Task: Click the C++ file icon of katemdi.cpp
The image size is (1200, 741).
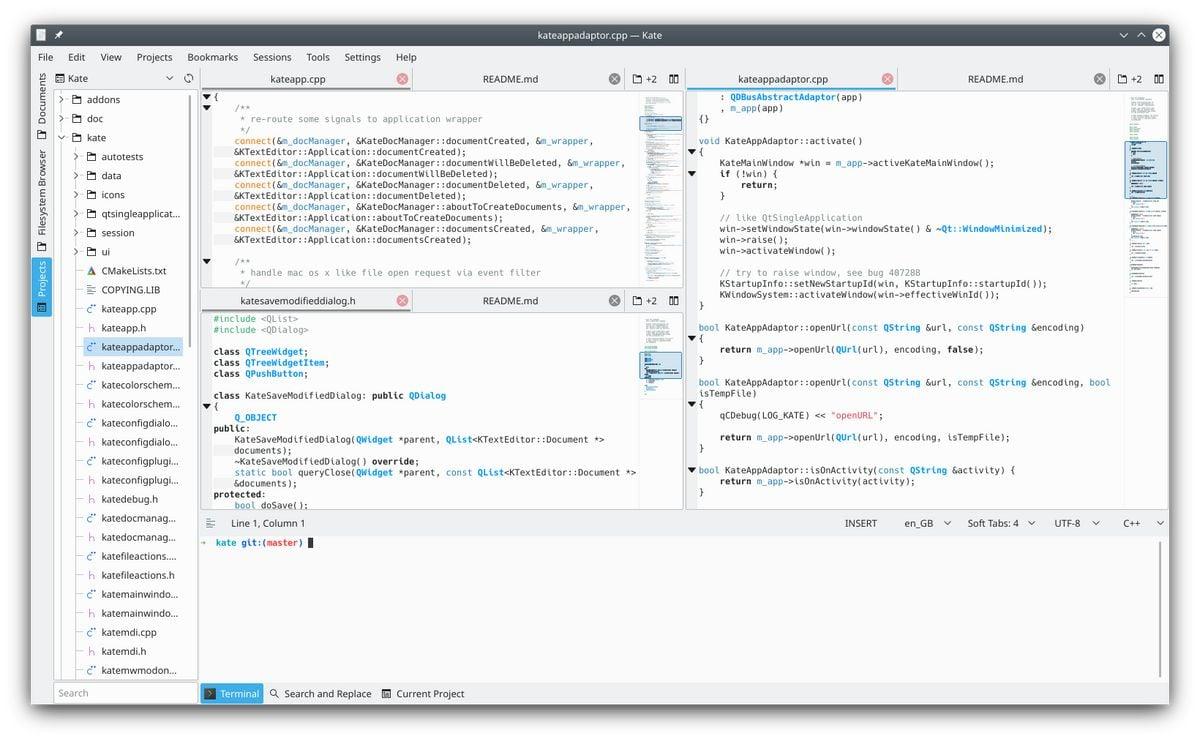Action: tap(91, 632)
